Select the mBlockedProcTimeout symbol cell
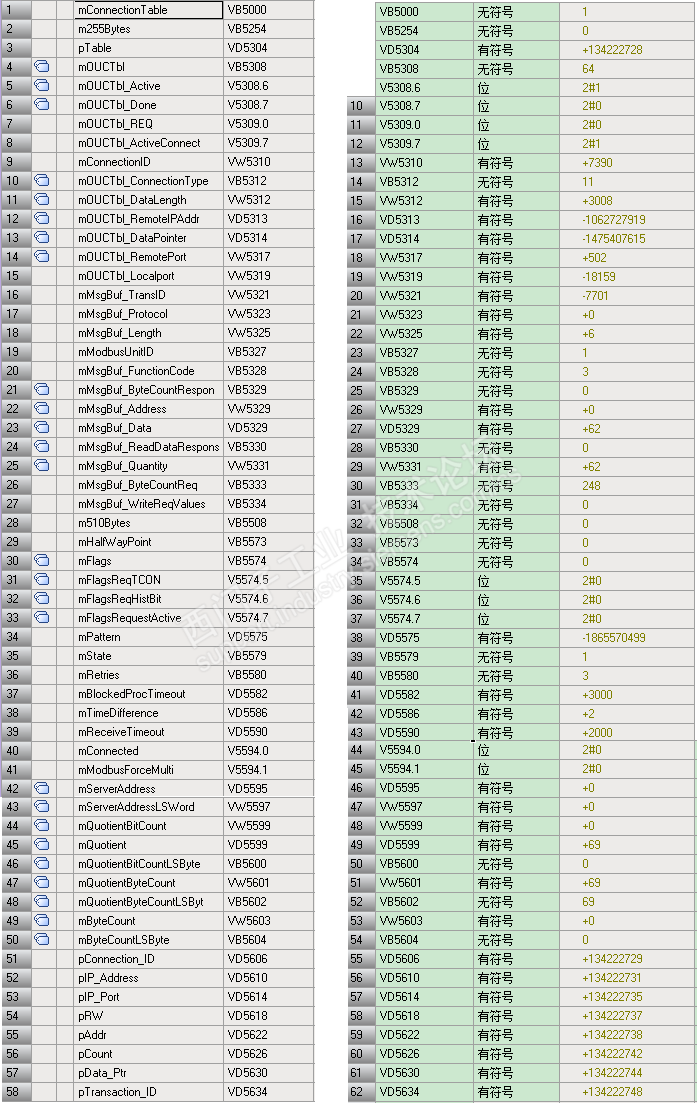Viewport: 698px width, 1105px height. point(149,694)
